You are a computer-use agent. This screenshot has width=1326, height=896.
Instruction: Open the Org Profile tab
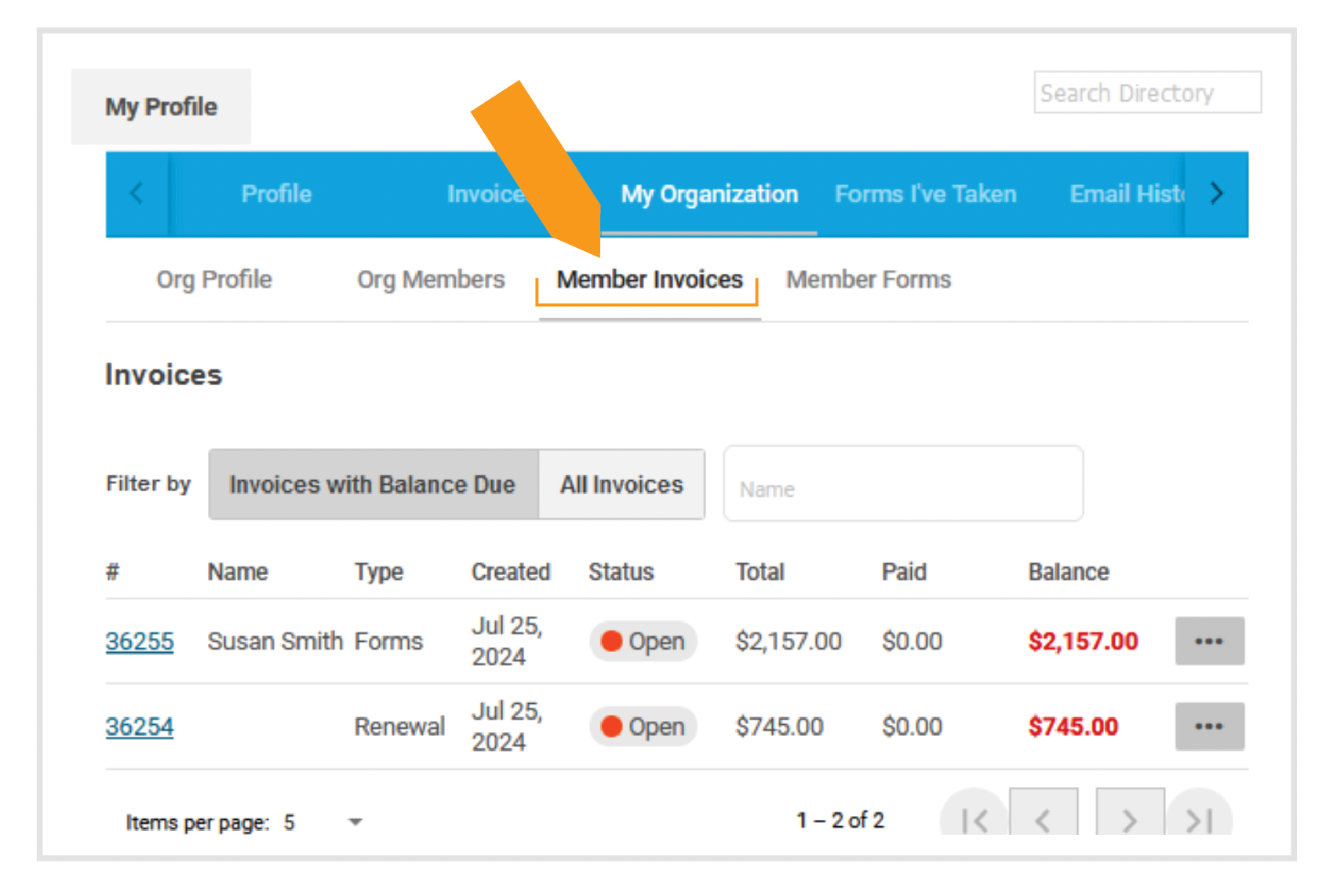(214, 279)
